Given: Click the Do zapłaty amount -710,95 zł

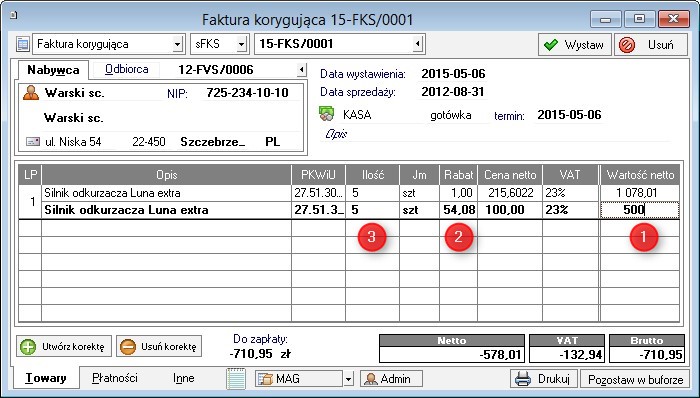Looking at the screenshot, I should [260, 354].
